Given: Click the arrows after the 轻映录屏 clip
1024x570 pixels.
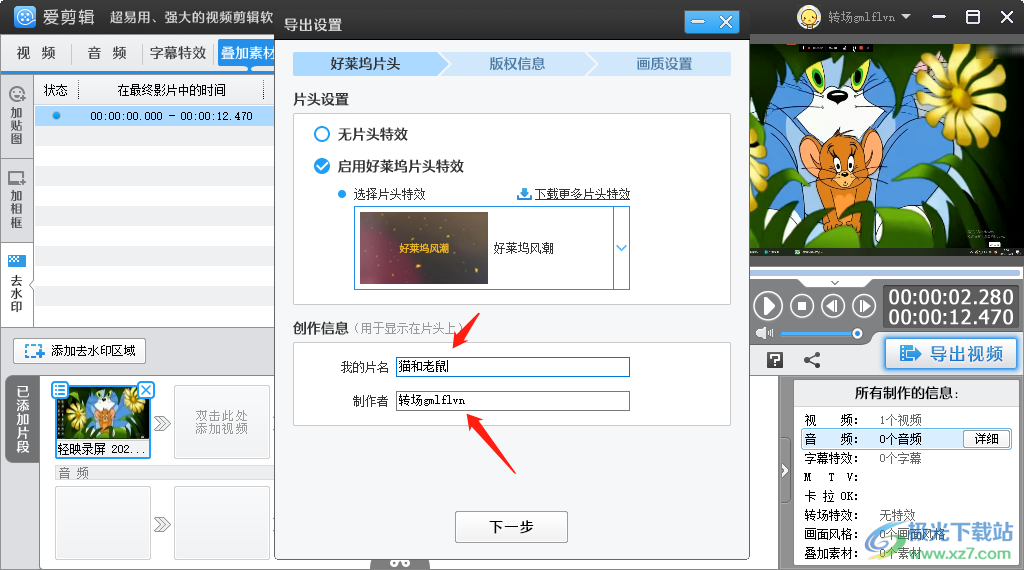Looking at the screenshot, I should tap(162, 423).
